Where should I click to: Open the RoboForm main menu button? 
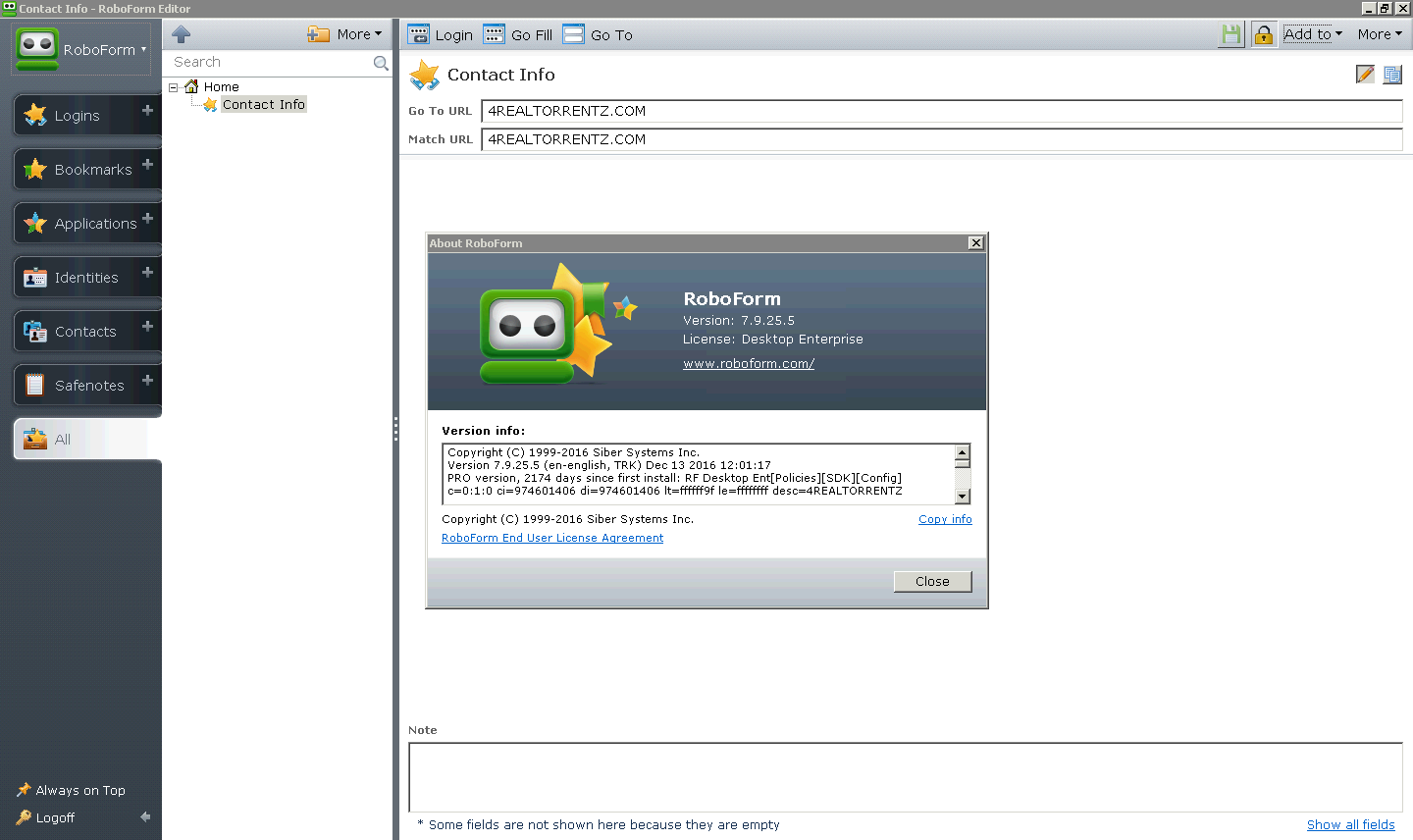pyautogui.click(x=81, y=49)
